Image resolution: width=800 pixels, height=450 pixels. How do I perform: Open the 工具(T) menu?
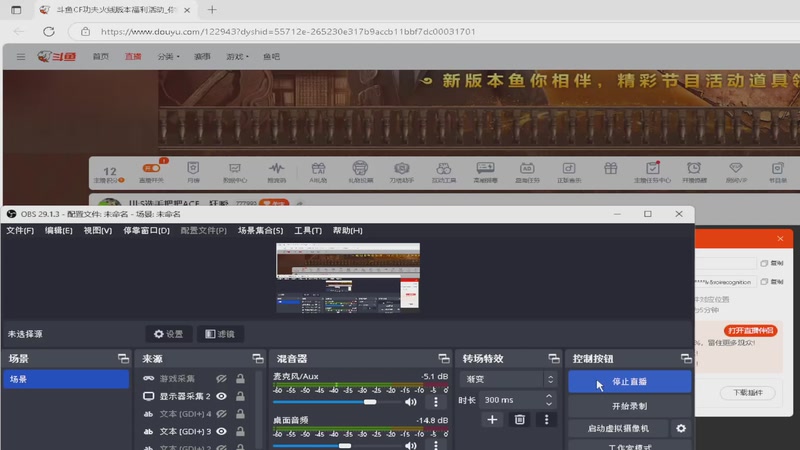click(308, 231)
